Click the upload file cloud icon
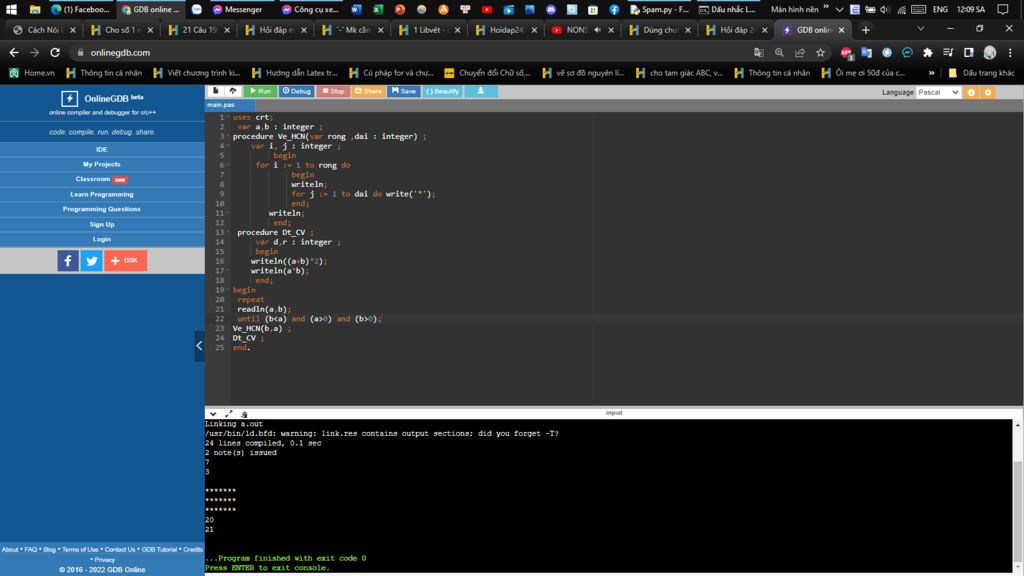 [232, 91]
